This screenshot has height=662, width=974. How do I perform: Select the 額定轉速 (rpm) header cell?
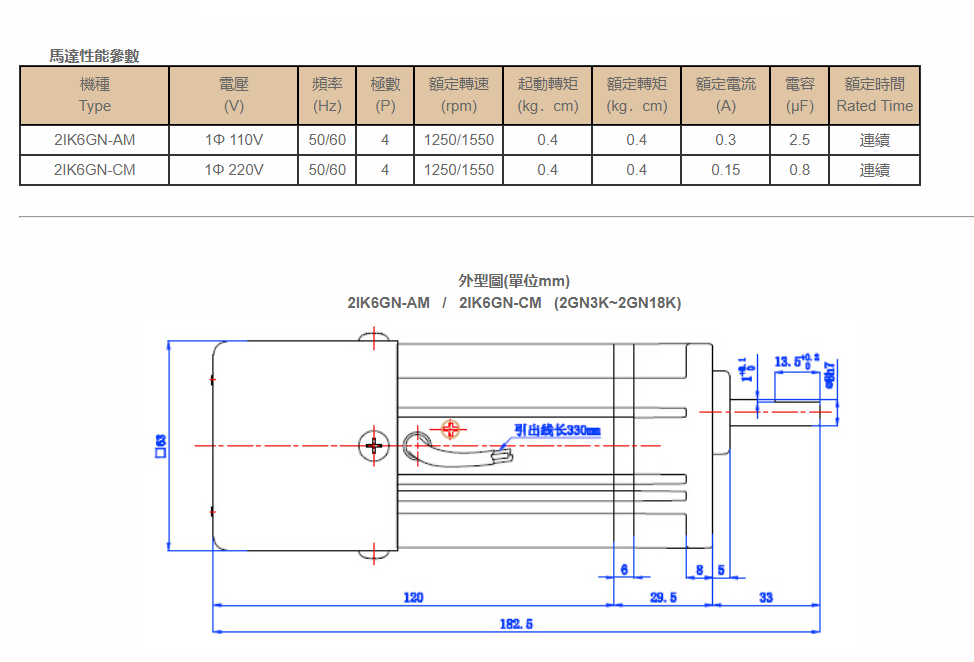point(458,95)
